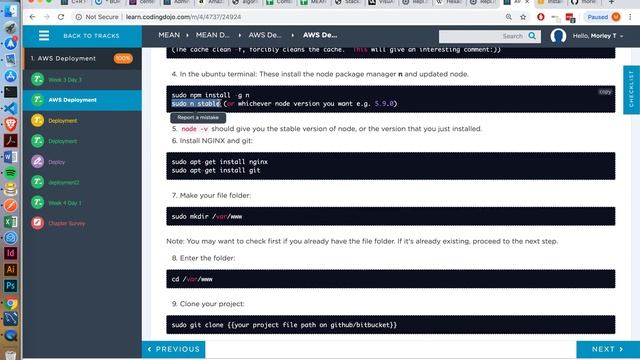Click the purple Deploy icon

pos(38,162)
